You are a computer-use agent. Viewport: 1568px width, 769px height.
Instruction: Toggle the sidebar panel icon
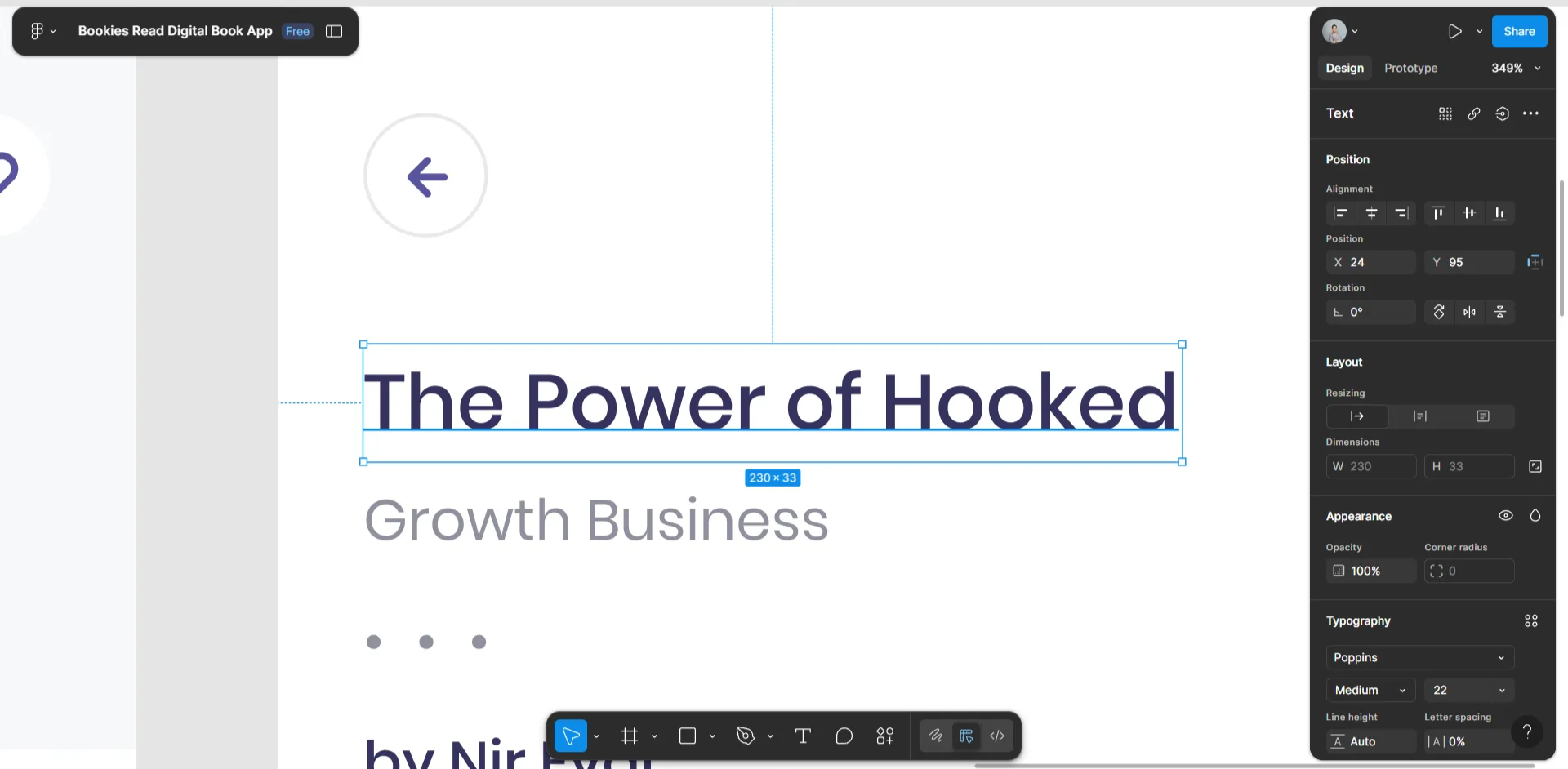[x=334, y=31]
